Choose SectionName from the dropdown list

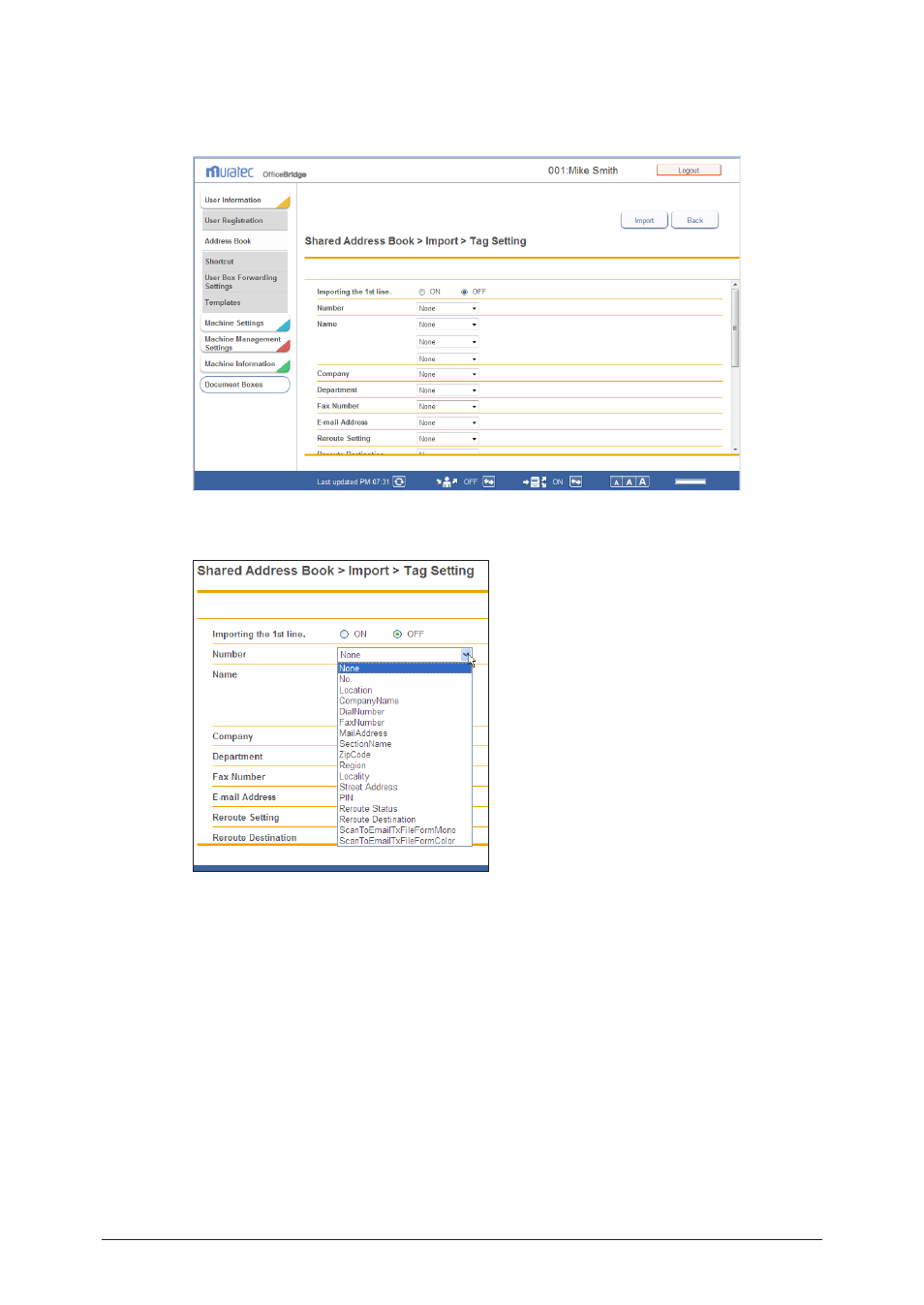pos(404,744)
